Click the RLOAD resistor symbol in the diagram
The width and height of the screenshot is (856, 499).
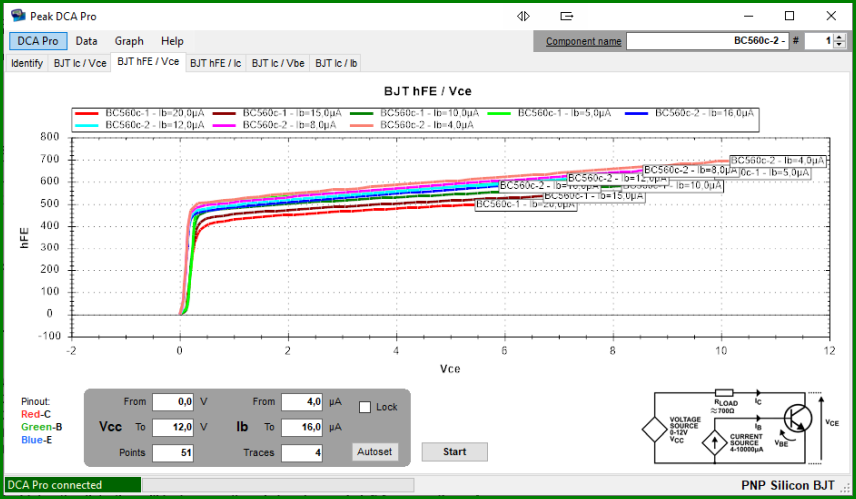(x=724, y=393)
